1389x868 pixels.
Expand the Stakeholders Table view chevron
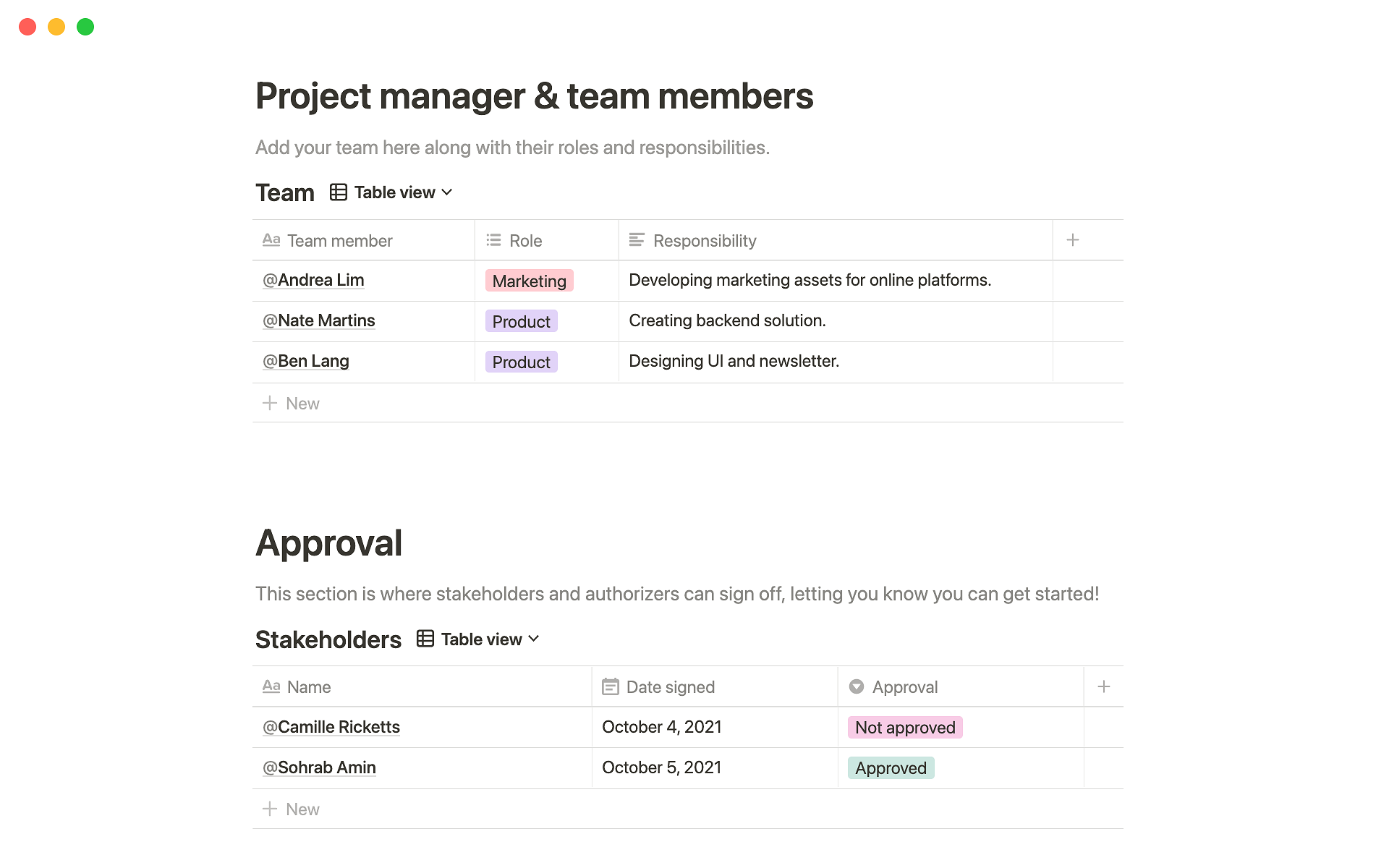[x=534, y=639]
